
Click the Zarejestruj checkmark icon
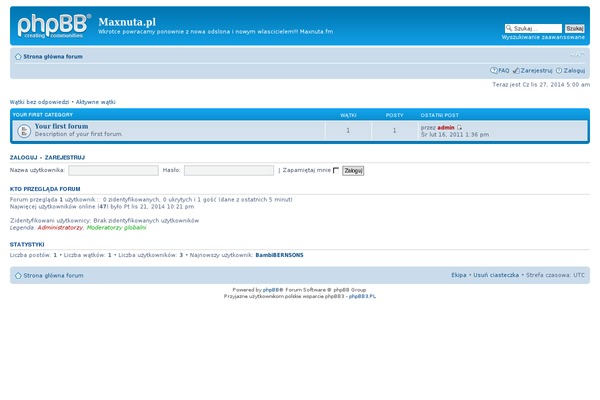point(516,70)
